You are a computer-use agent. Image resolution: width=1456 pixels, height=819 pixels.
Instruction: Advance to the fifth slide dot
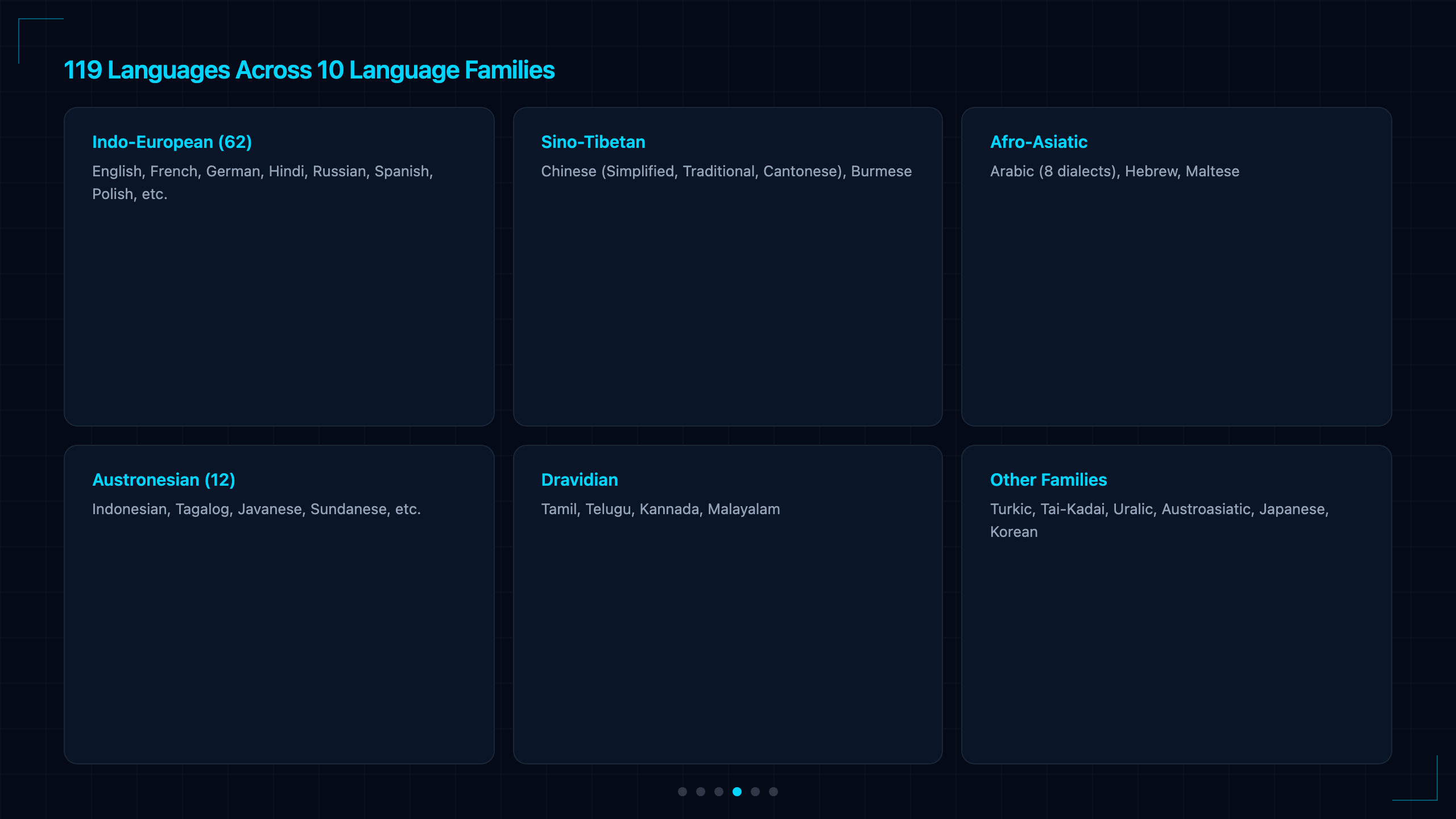[755, 792]
